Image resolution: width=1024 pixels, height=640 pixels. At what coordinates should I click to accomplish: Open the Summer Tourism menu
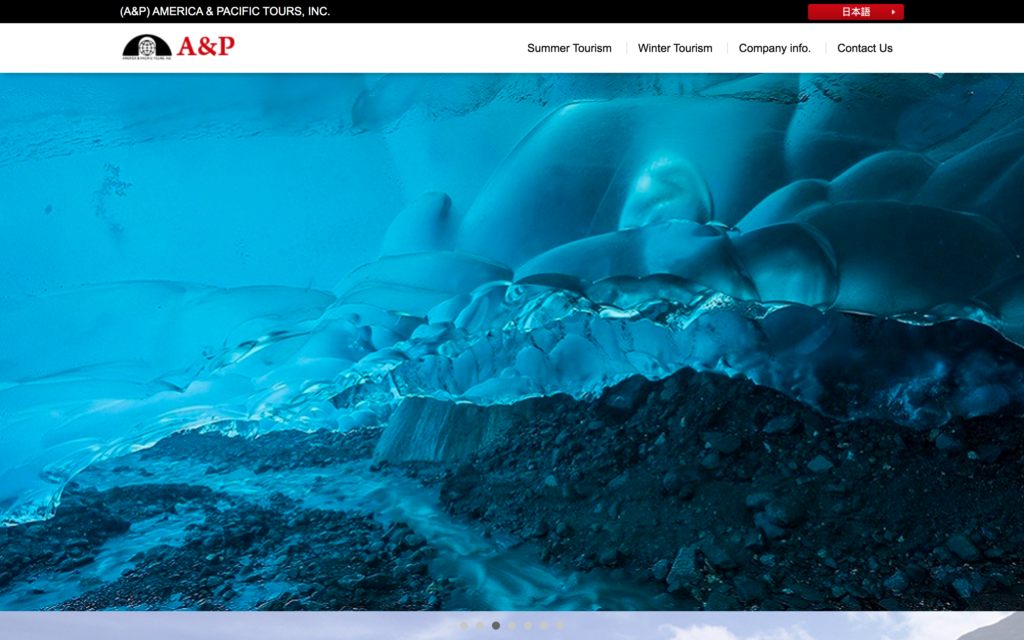coord(569,48)
